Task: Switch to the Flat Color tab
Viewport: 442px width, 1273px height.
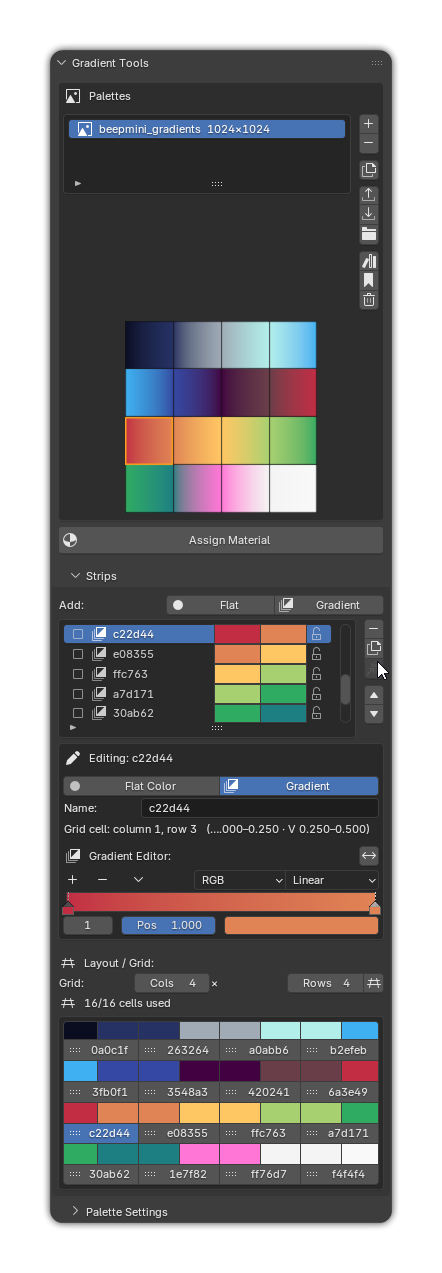Action: coord(141,786)
